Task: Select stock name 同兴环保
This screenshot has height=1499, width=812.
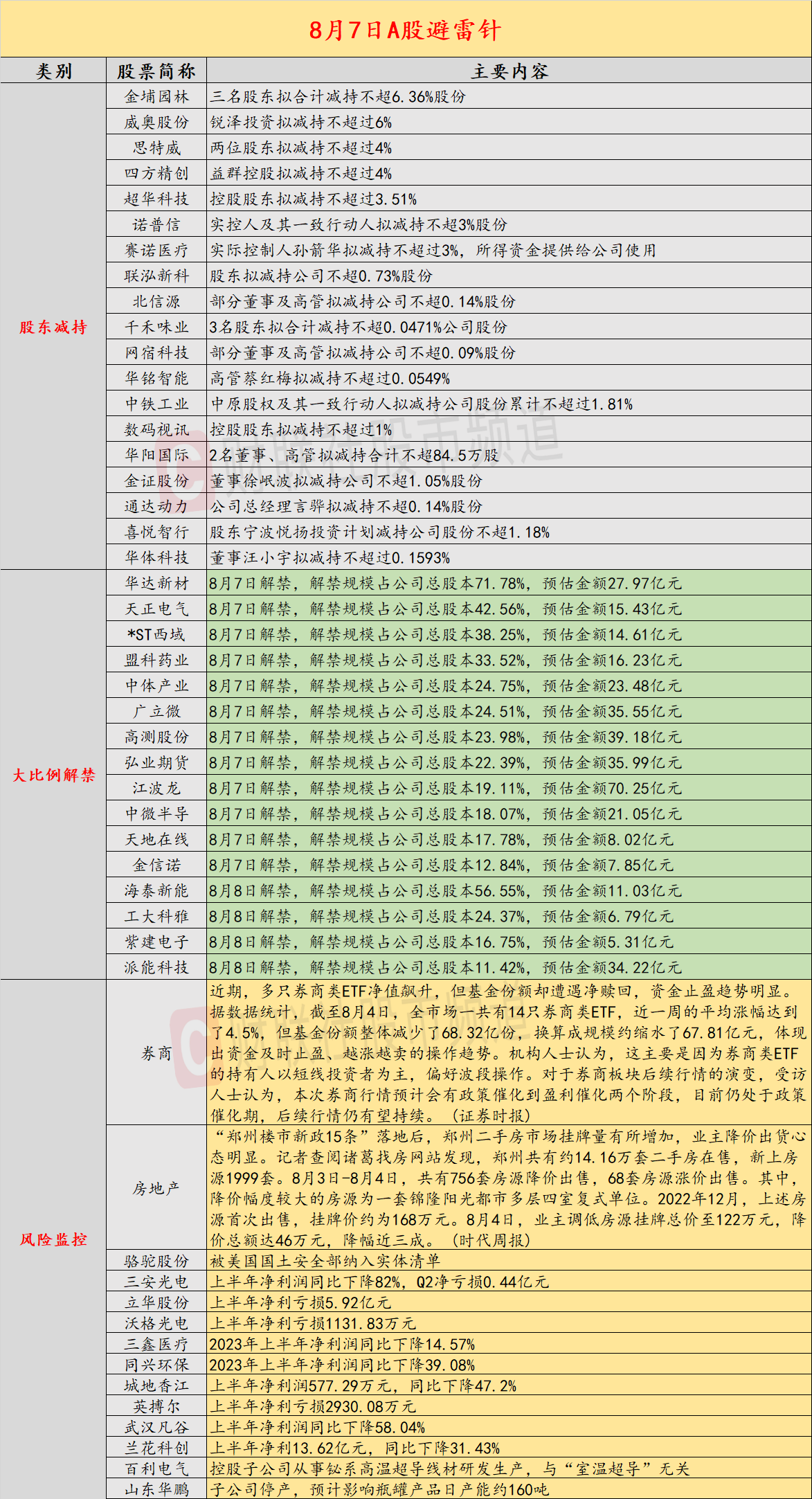Action: pos(156,1365)
